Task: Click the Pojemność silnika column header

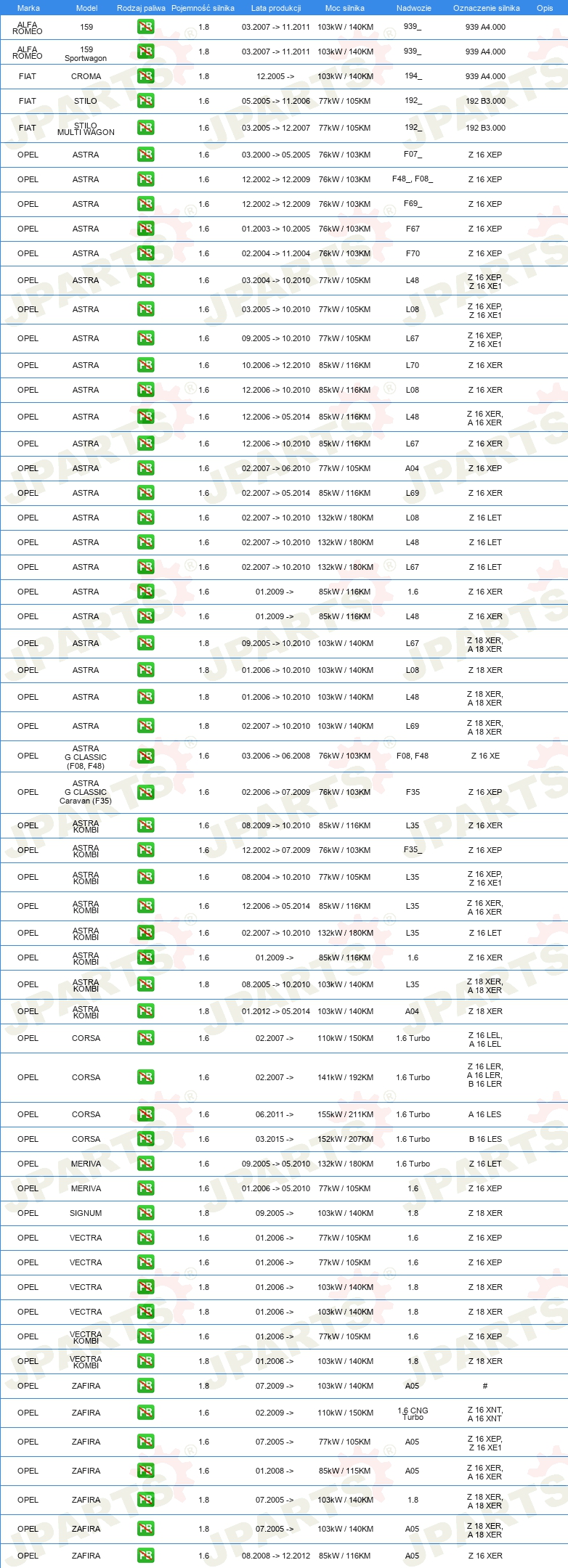Action: point(203,8)
